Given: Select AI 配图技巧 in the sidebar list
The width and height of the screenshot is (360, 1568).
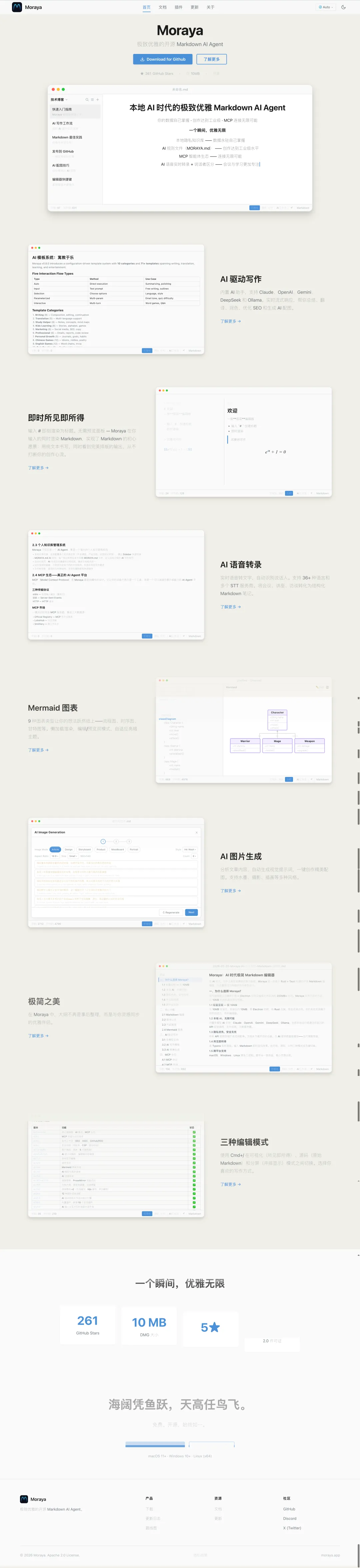Looking at the screenshot, I should click(76, 167).
